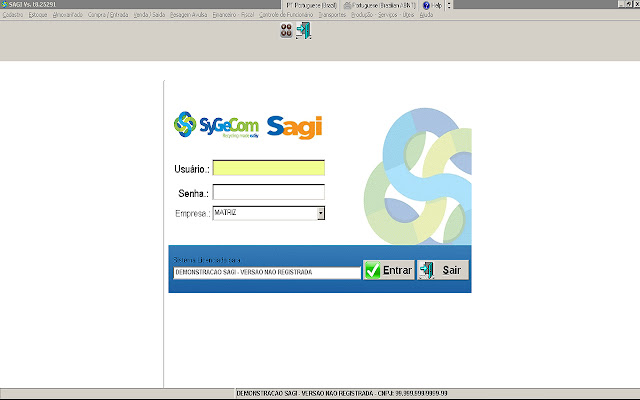This screenshot has height=400, width=640.
Task: Click the Sair button to exit
Action: tap(443, 270)
